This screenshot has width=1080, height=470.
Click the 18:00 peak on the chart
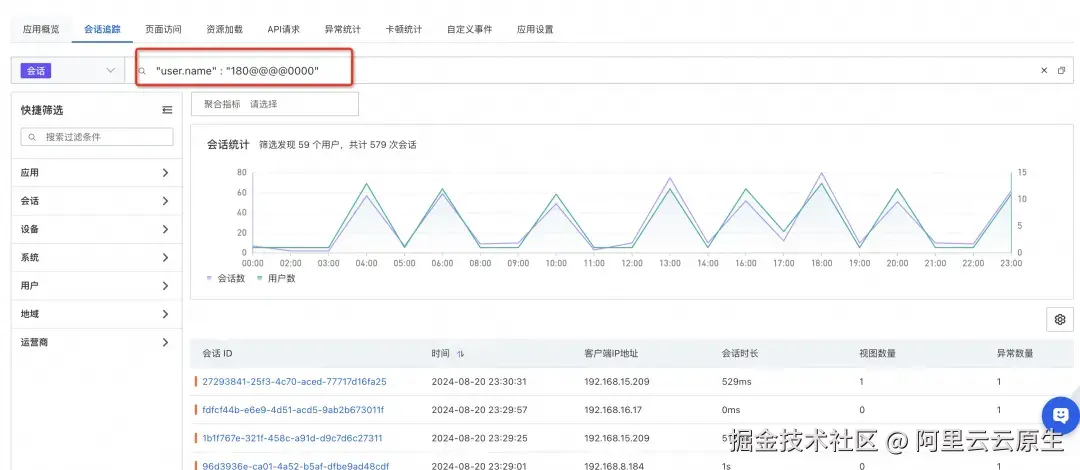[821, 174]
